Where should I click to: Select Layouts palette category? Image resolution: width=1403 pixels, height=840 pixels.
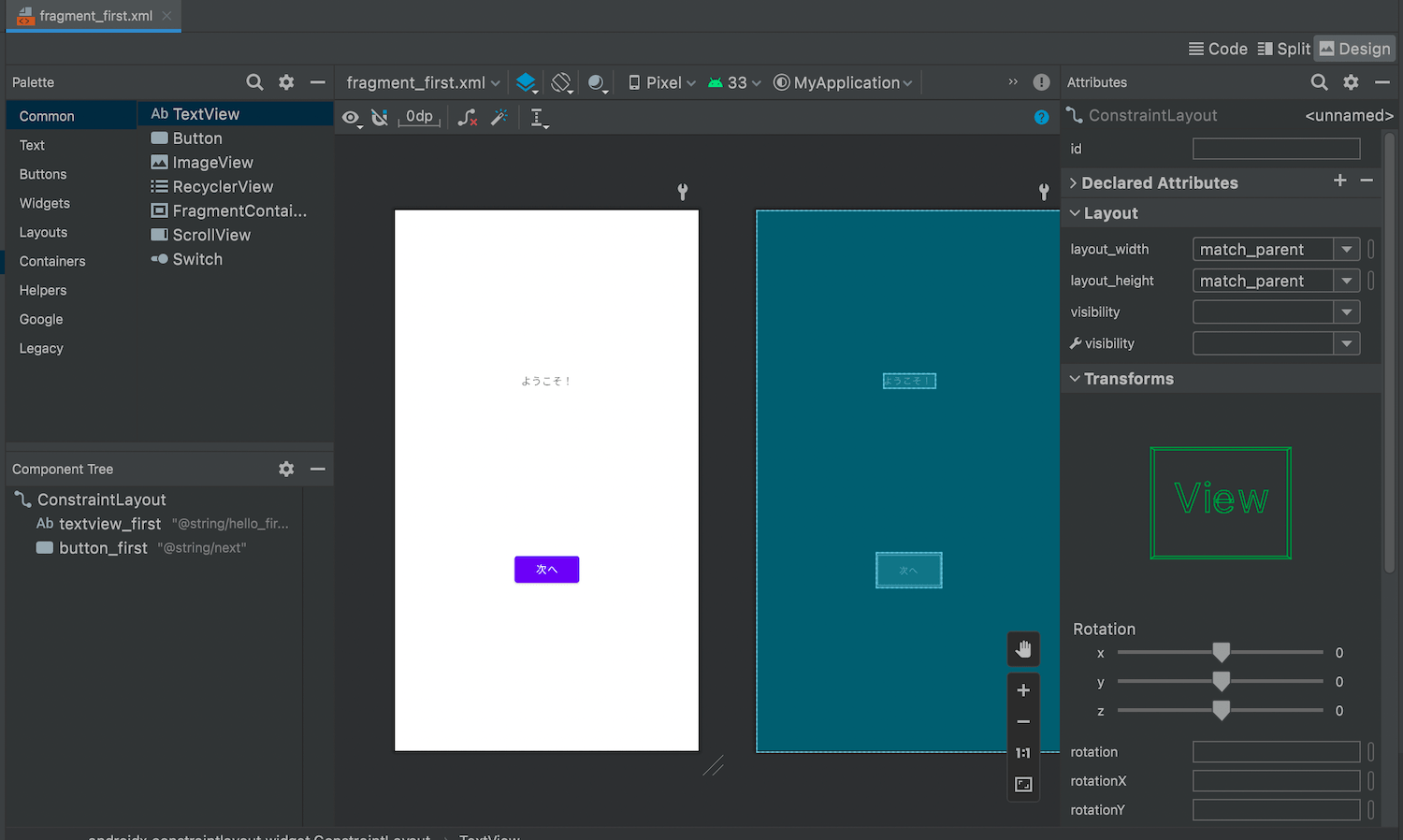coord(71,232)
